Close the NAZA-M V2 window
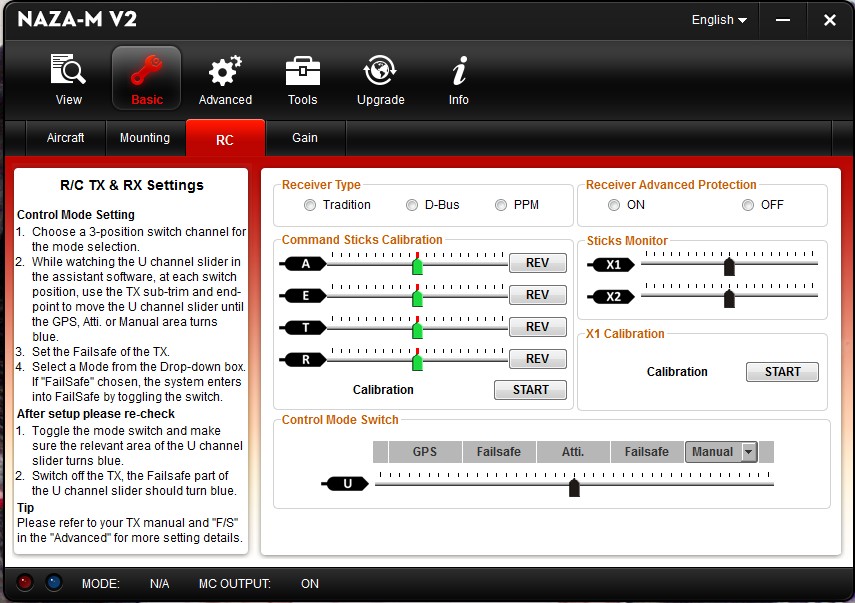This screenshot has width=855, height=603. (x=830, y=20)
